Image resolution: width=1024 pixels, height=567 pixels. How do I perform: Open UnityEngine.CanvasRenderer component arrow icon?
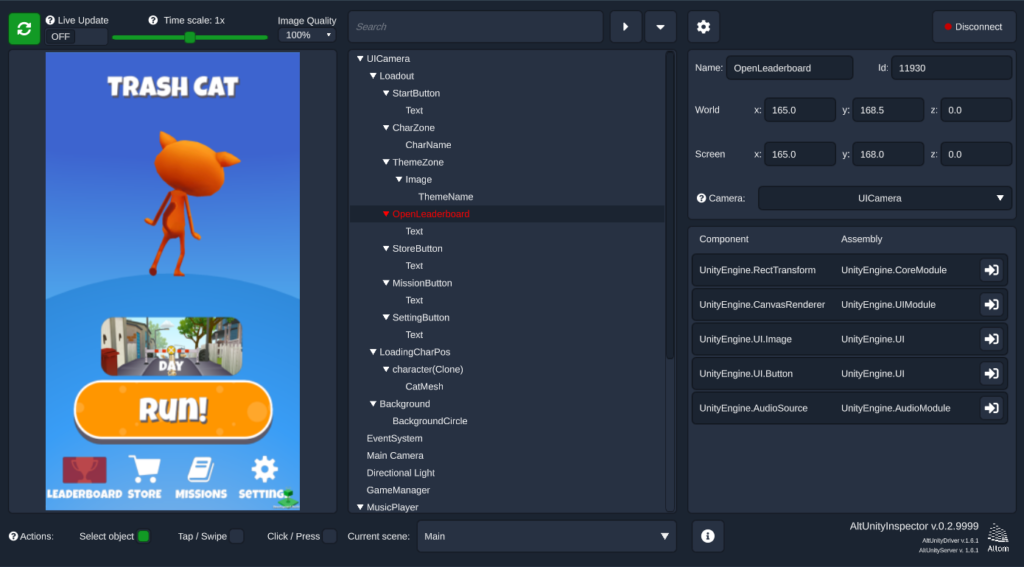point(991,304)
